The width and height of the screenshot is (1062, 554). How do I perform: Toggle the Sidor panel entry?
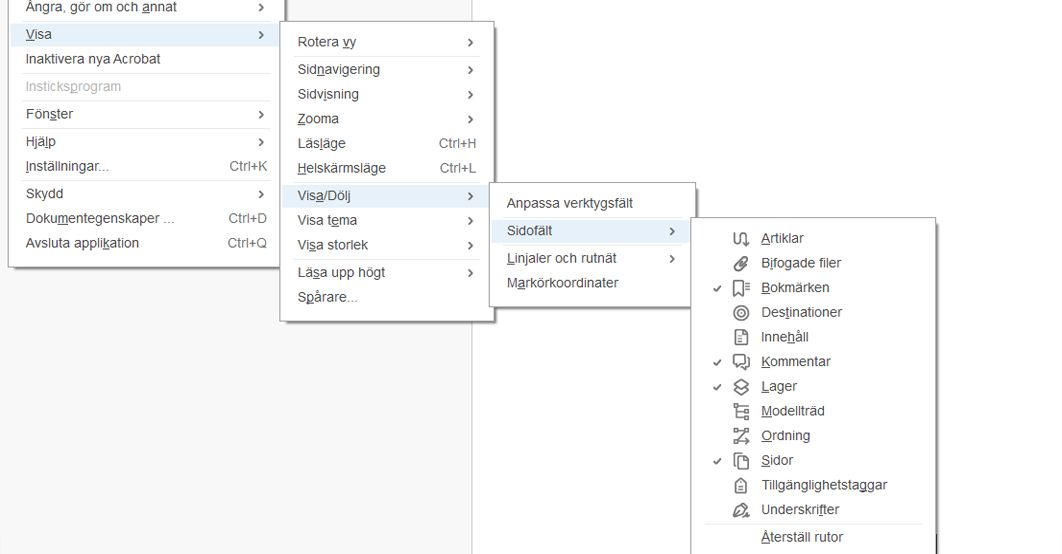[x=777, y=461]
